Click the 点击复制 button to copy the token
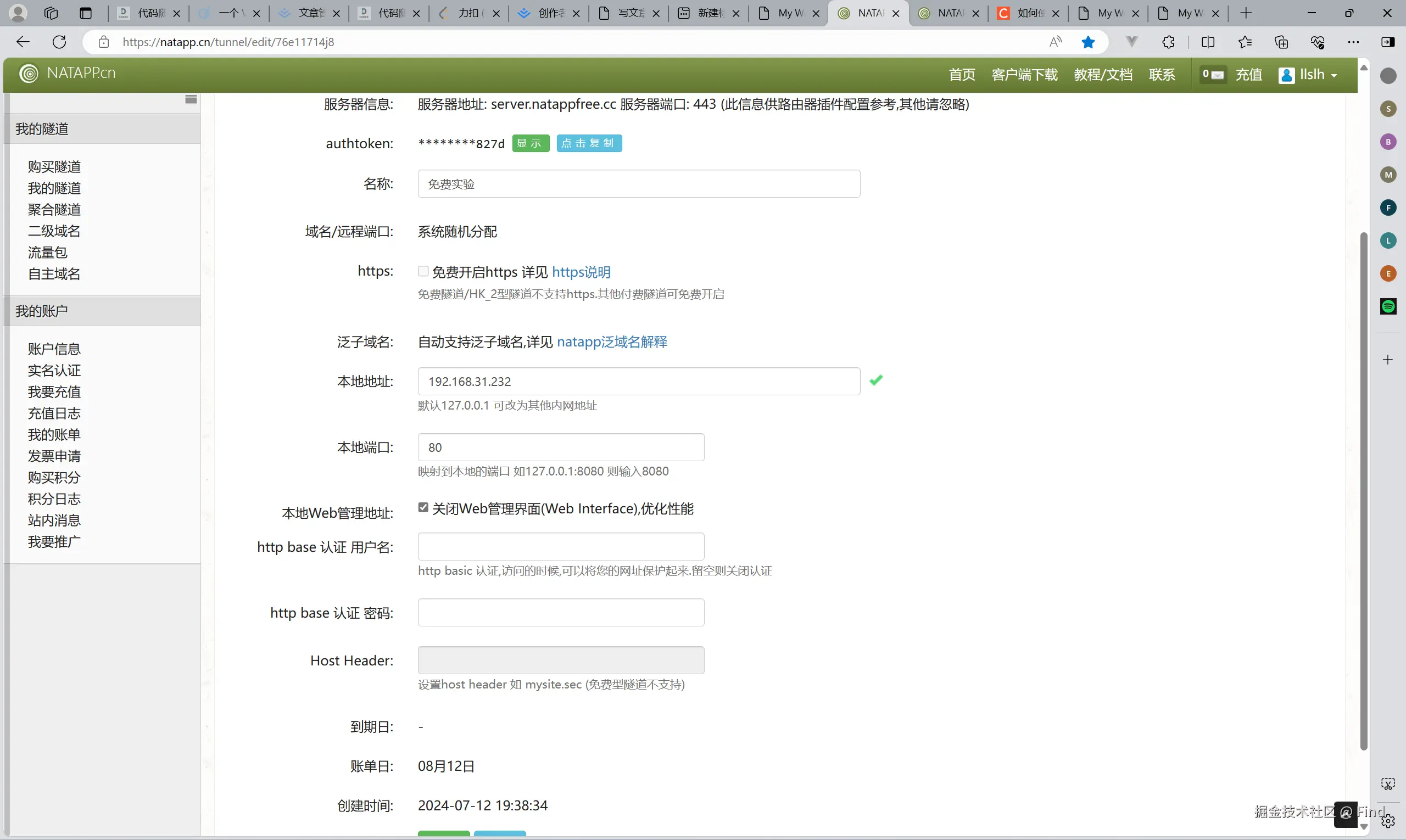The height and width of the screenshot is (840, 1406). point(588,143)
